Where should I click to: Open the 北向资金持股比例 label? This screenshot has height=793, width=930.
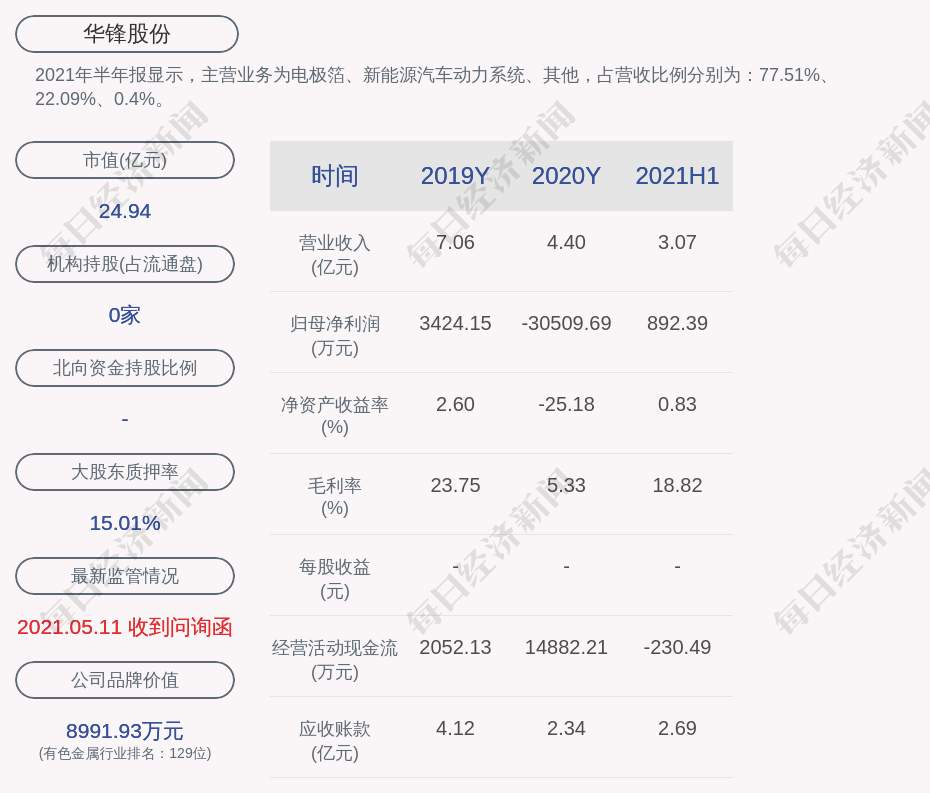(125, 368)
